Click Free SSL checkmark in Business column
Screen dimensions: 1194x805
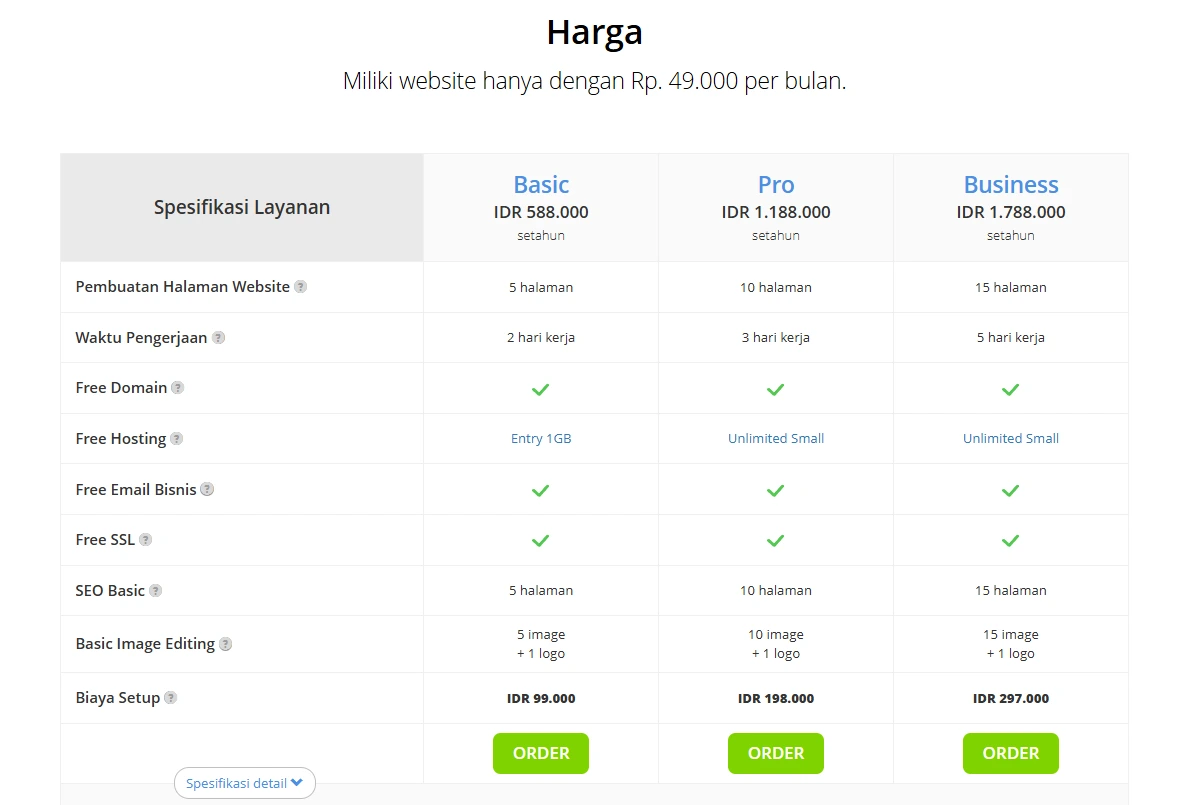point(1010,541)
